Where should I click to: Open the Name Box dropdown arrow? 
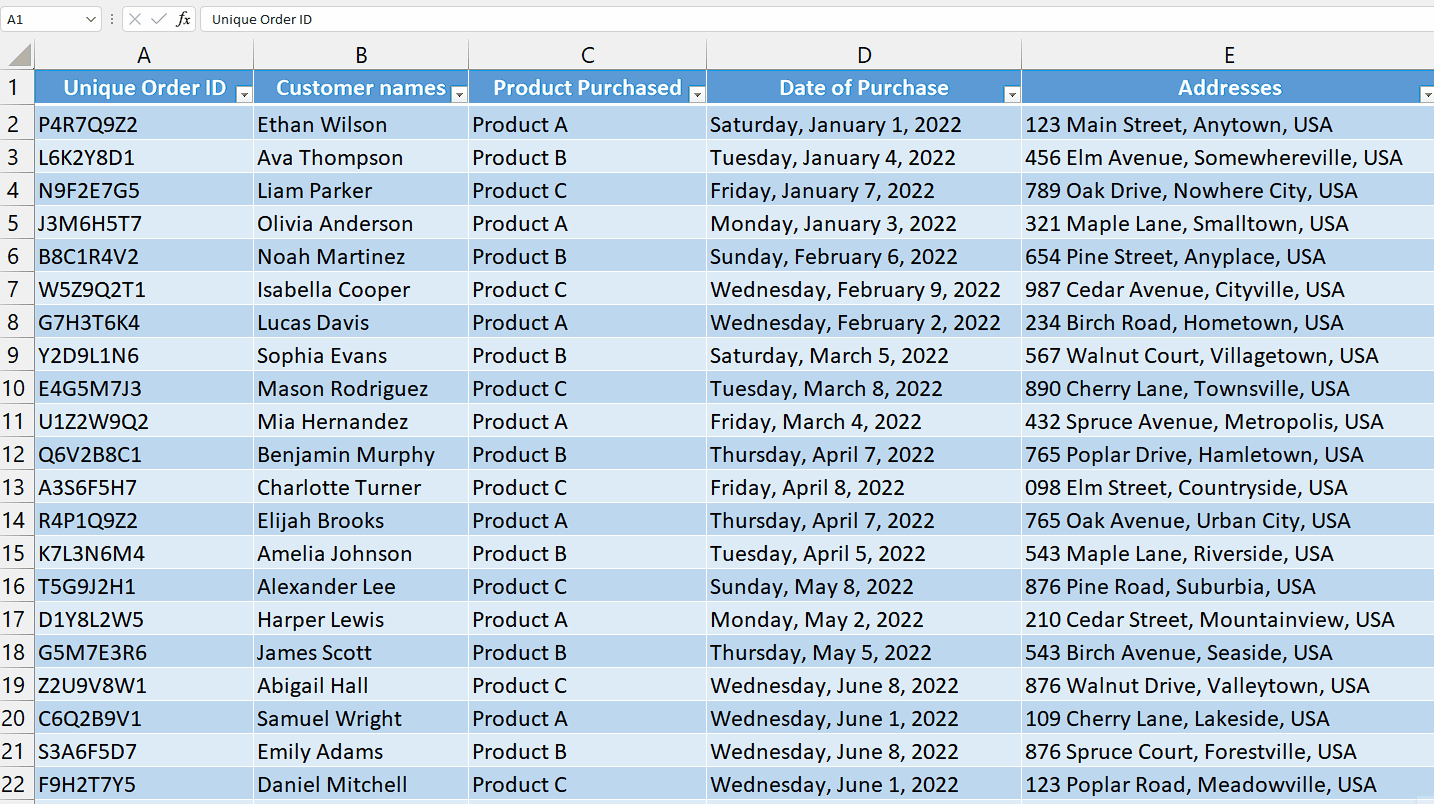[89, 18]
